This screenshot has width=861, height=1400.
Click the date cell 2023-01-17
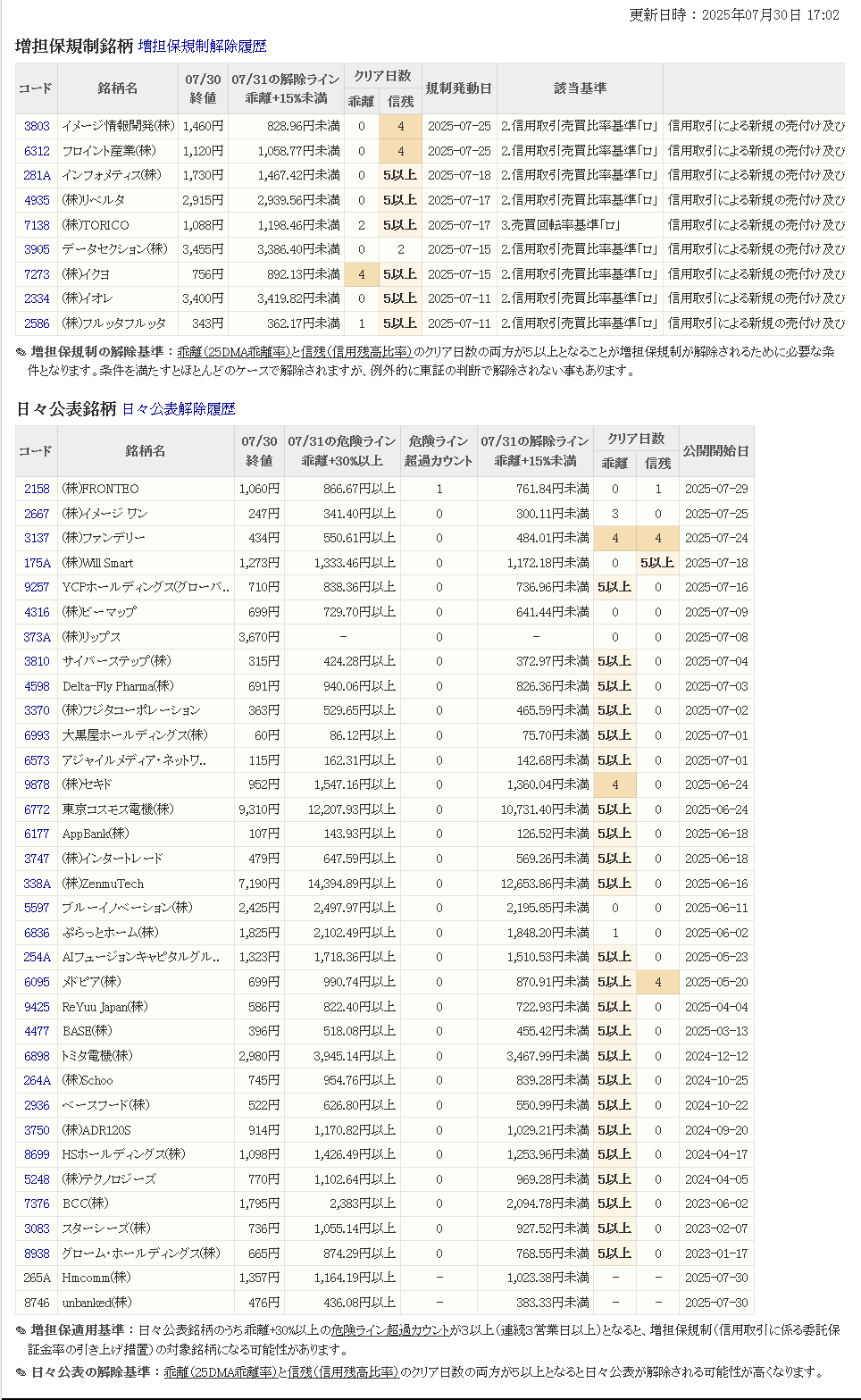716,1253
